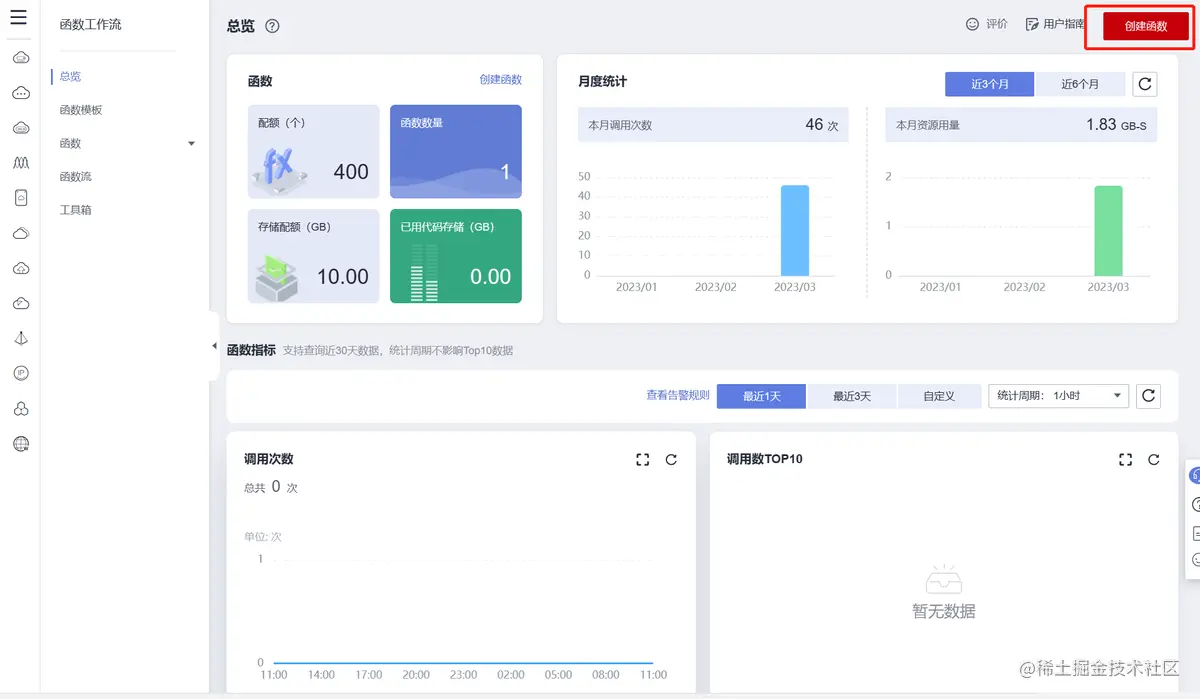Collapse the left navigation panel arrow
This screenshot has height=699, width=1200.
[x=214, y=346]
